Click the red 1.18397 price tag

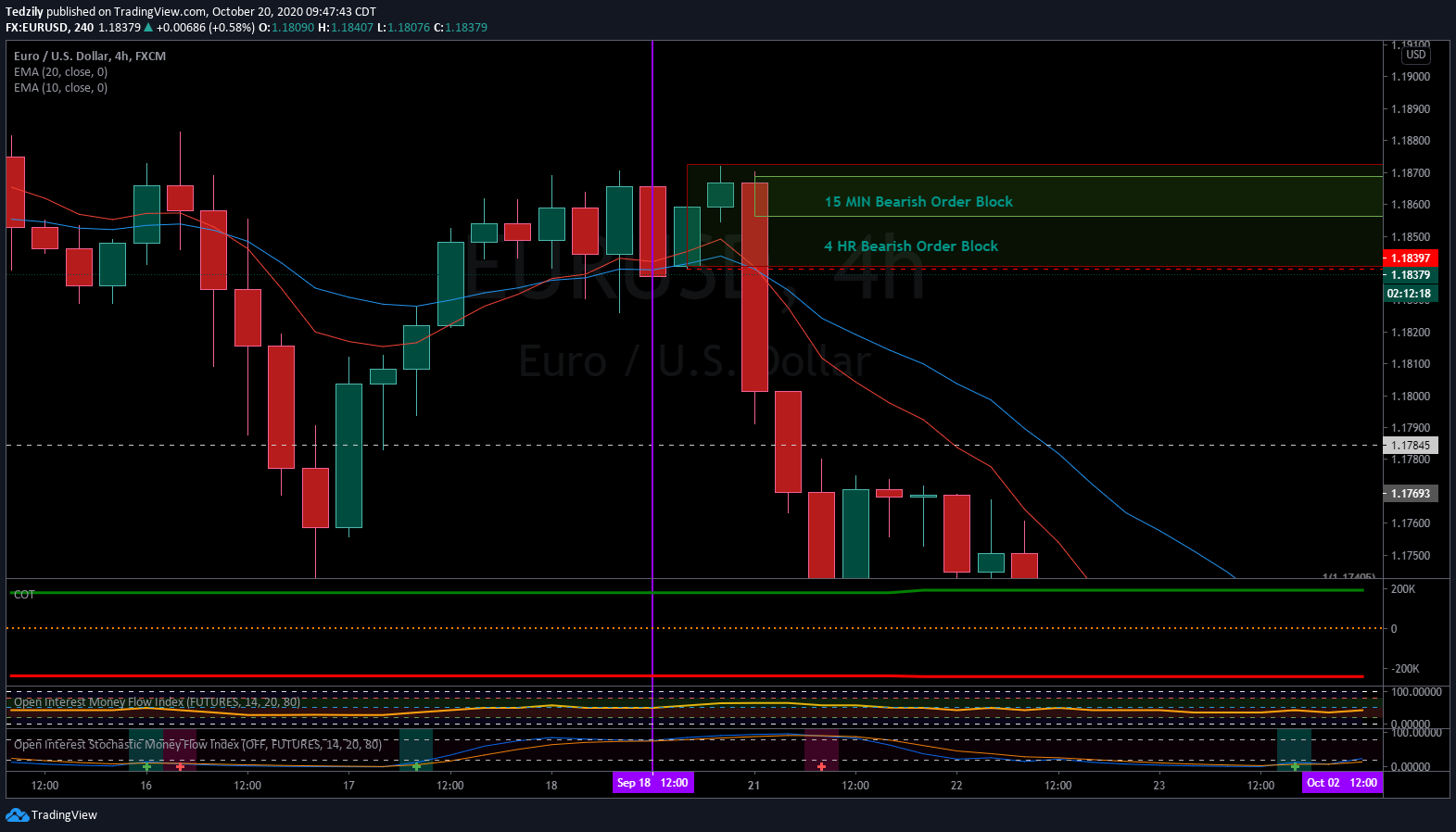point(1410,258)
